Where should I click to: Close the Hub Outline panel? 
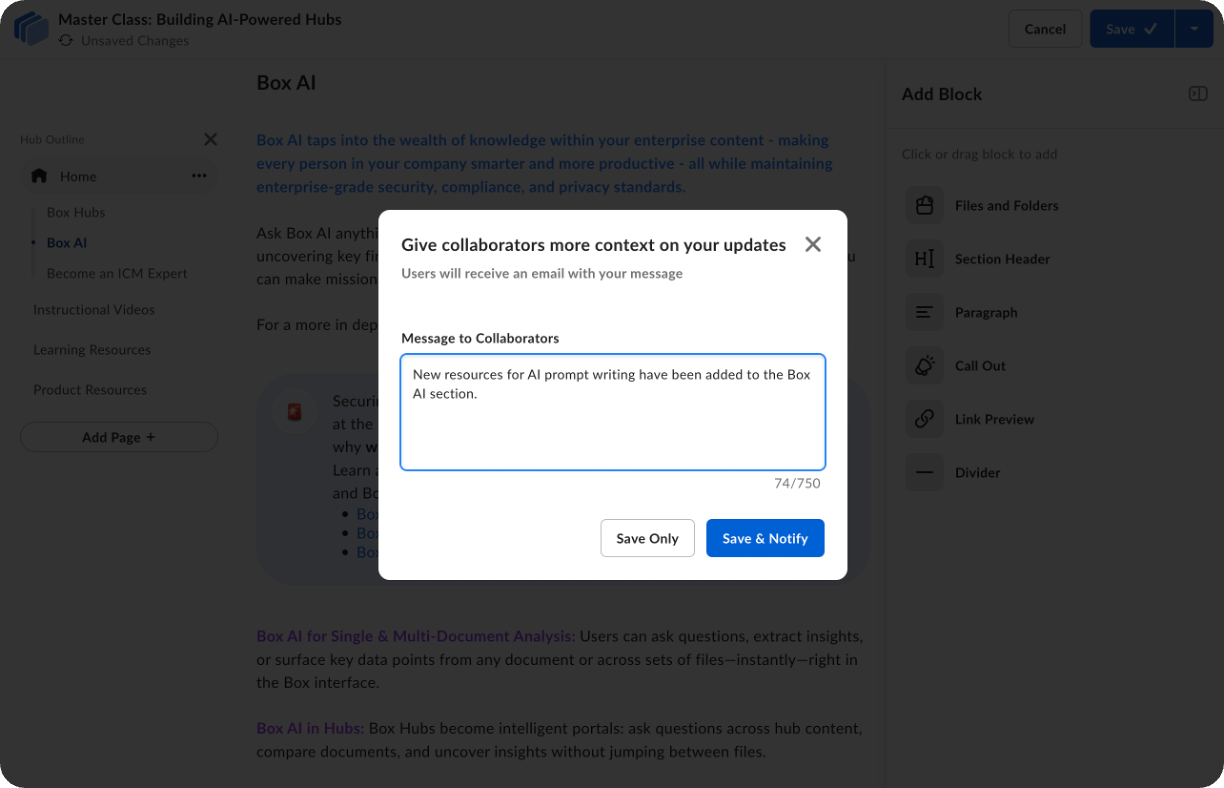point(210,139)
